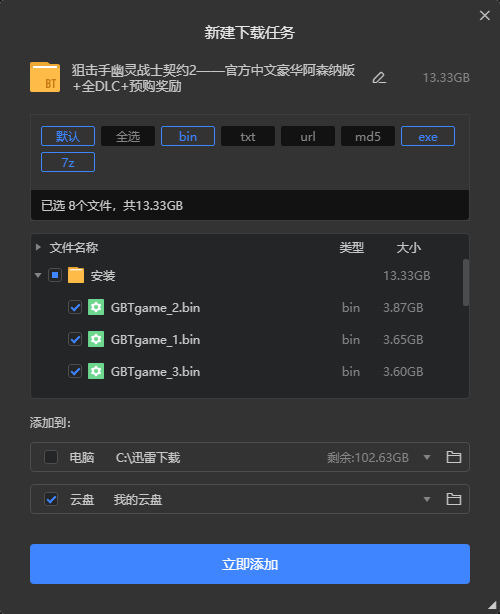500x614 pixels.
Task: Click the 3.87GB size value
Action: coord(403,308)
